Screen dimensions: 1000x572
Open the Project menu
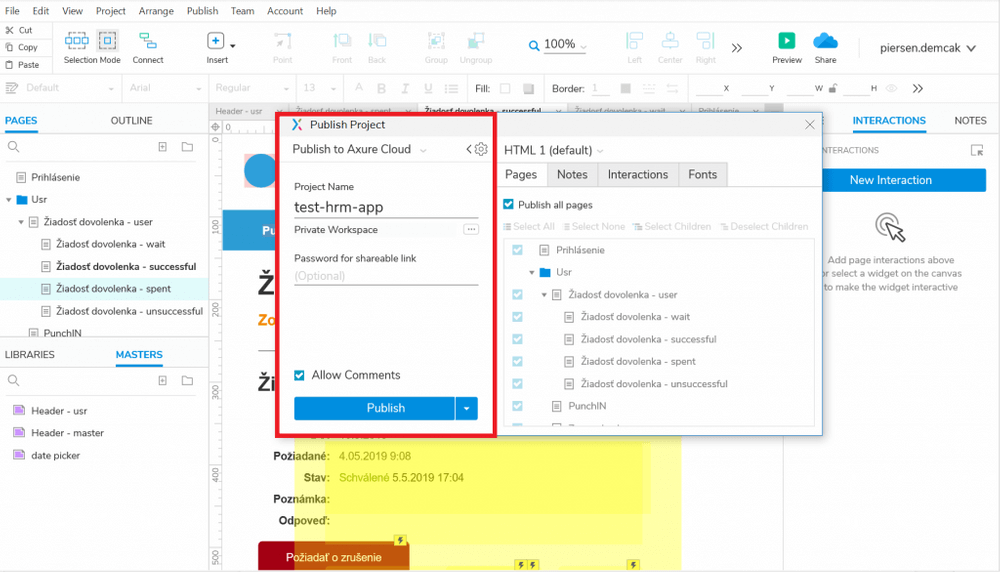click(110, 11)
